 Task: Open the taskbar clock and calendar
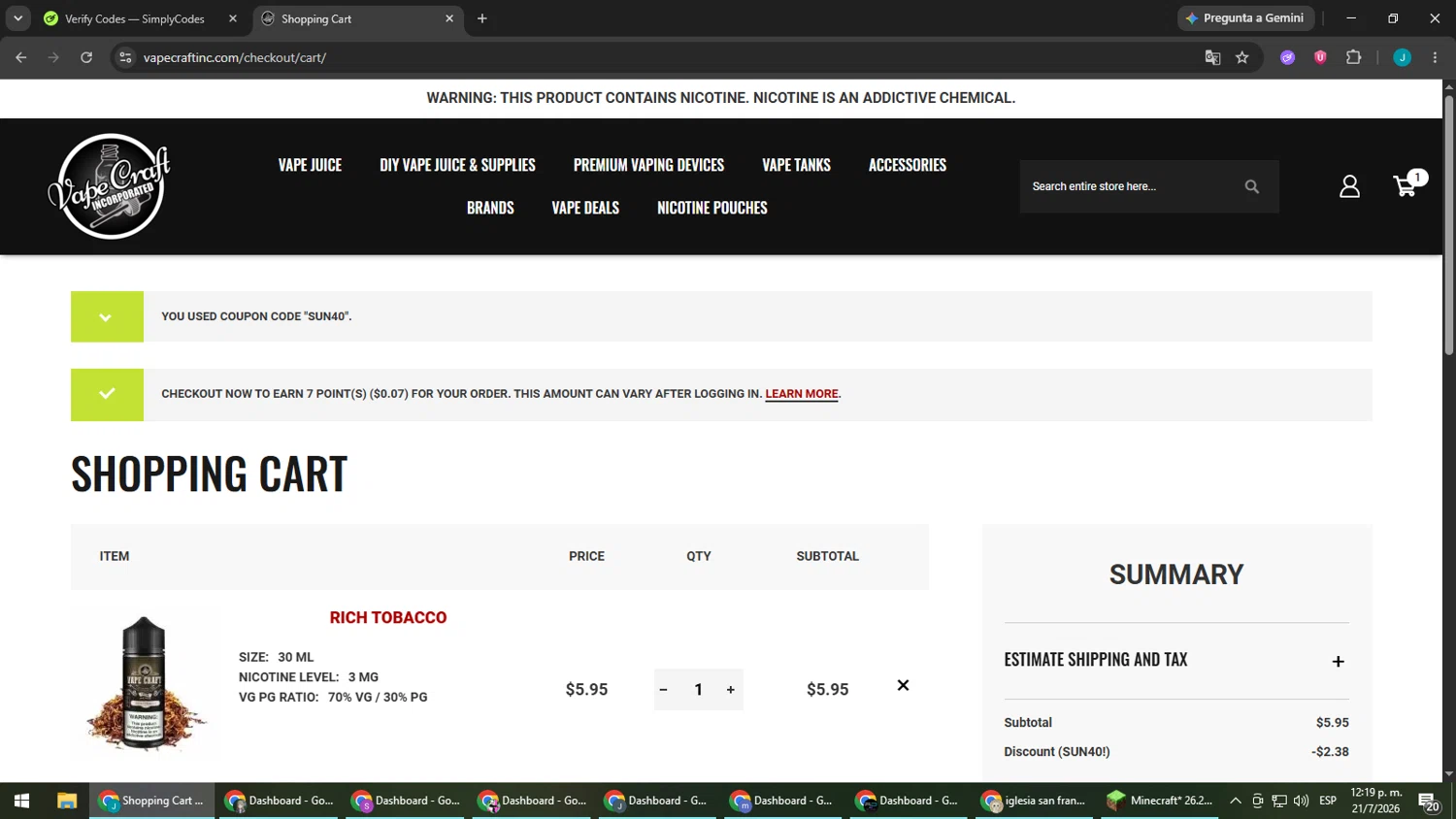(x=1375, y=801)
